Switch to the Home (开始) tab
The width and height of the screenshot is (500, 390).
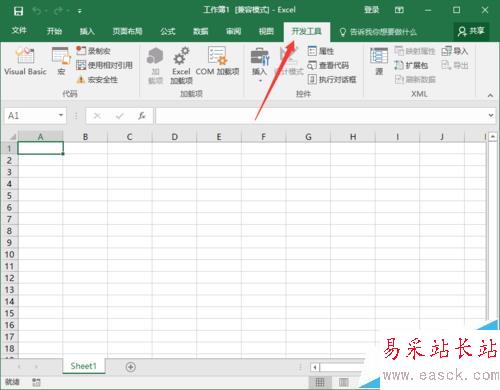click(54, 31)
